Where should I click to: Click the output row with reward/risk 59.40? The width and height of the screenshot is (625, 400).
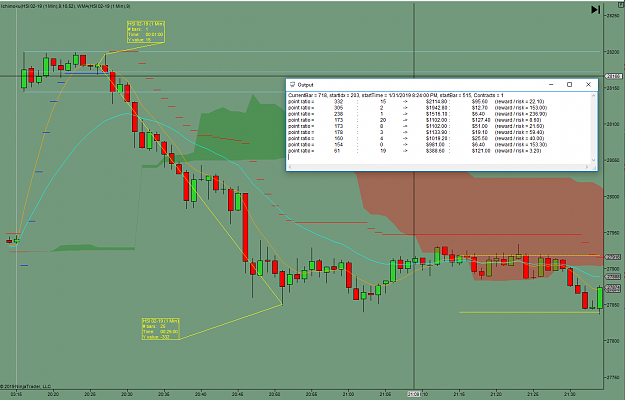tap(416, 132)
